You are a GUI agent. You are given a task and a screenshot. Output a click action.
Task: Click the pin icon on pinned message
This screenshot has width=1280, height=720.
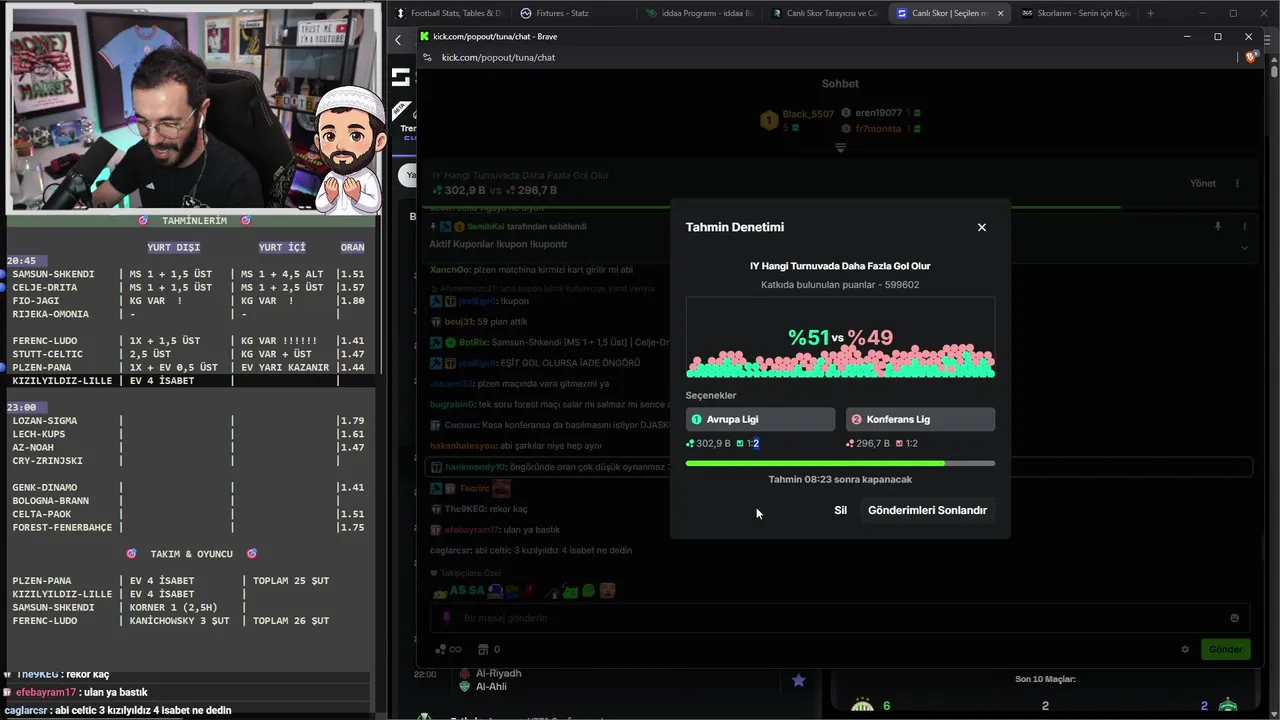pyautogui.click(x=1217, y=227)
